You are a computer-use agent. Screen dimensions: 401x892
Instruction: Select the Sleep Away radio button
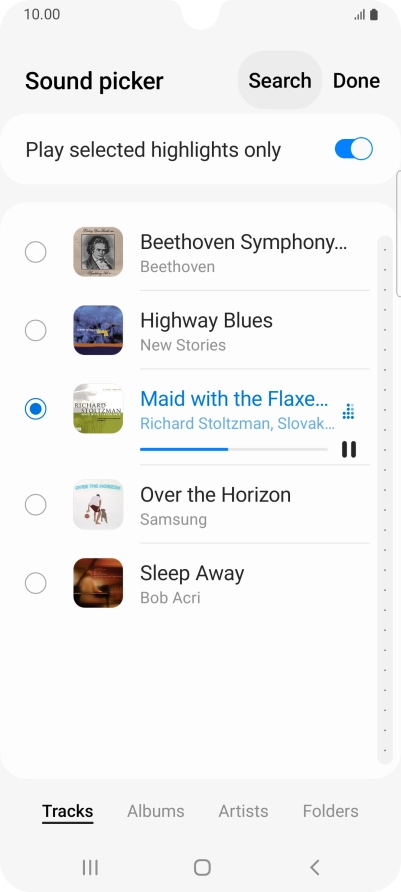pyautogui.click(x=35, y=583)
